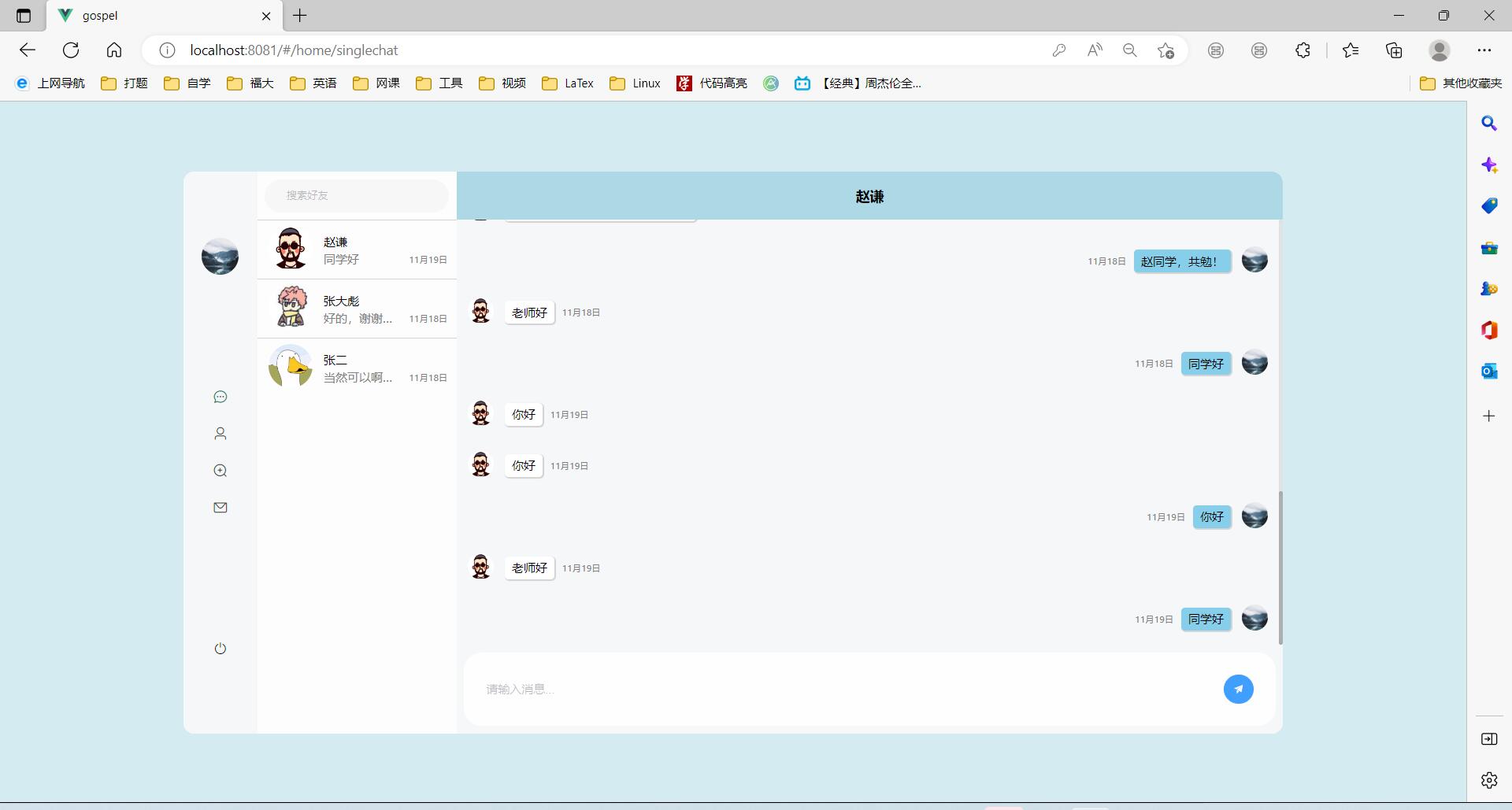Open the 其他收藏夹 folder
The image size is (1512, 810).
click(x=1461, y=83)
